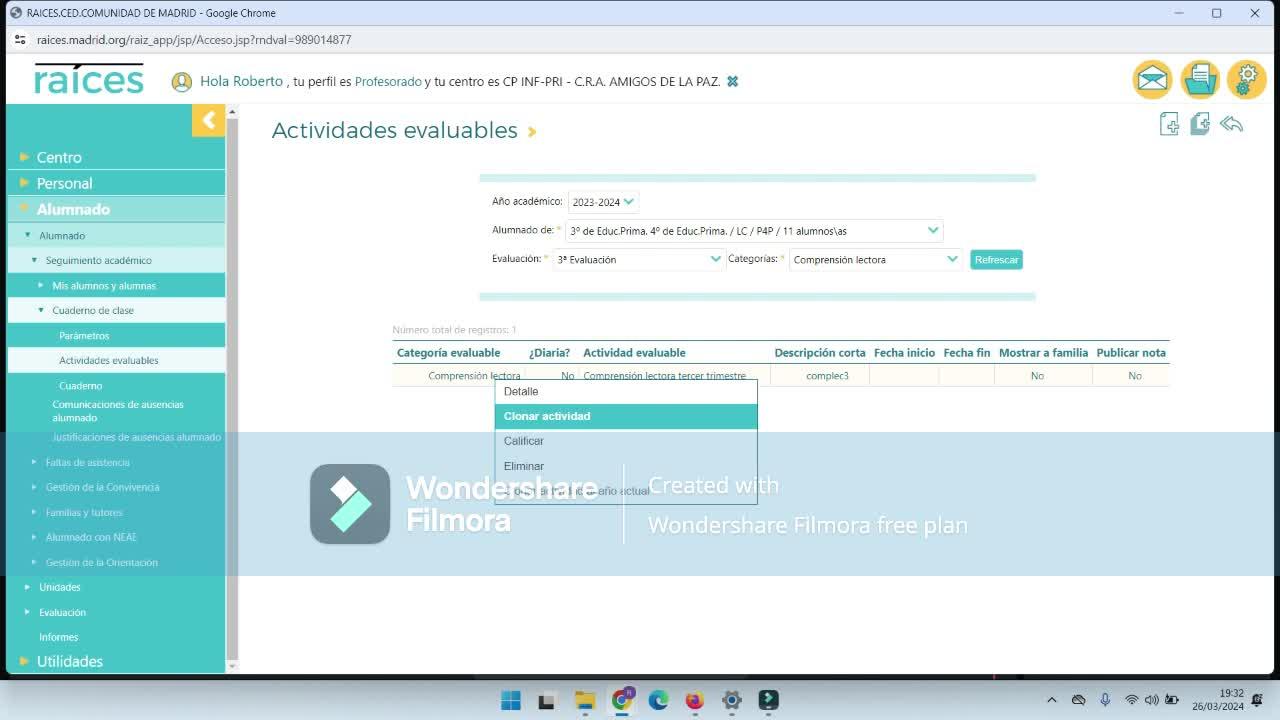Click the raíces logo

[x=89, y=79]
